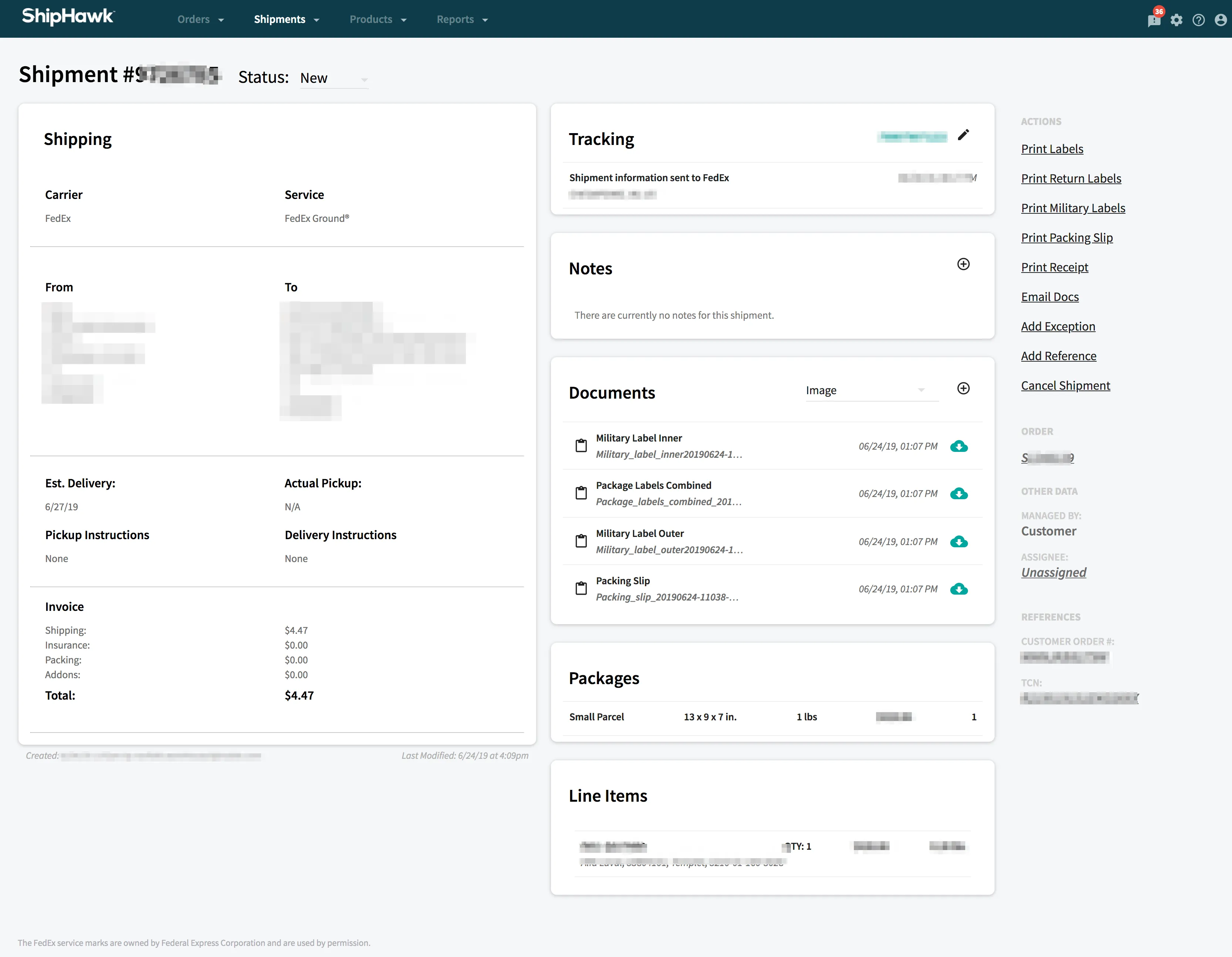Download the Package Labels Combined file
The image size is (1232, 957).
pos(958,494)
